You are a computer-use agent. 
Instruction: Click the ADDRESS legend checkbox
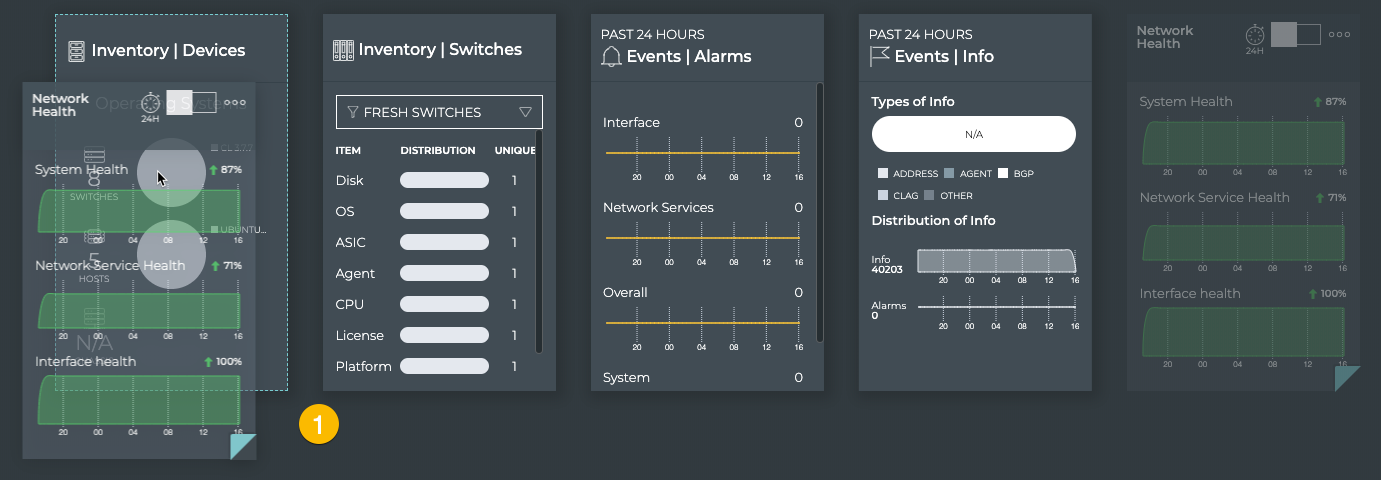[883, 173]
